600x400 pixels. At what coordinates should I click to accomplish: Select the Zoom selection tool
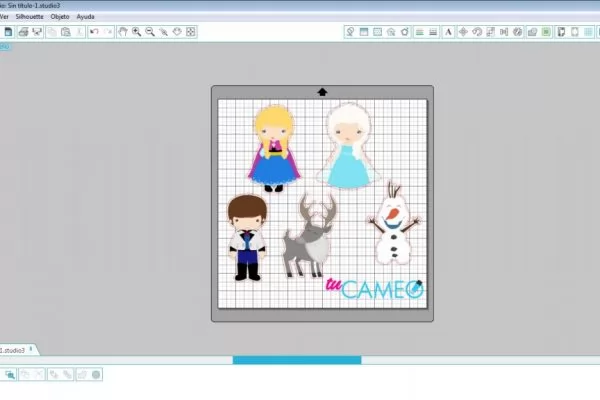(163, 32)
